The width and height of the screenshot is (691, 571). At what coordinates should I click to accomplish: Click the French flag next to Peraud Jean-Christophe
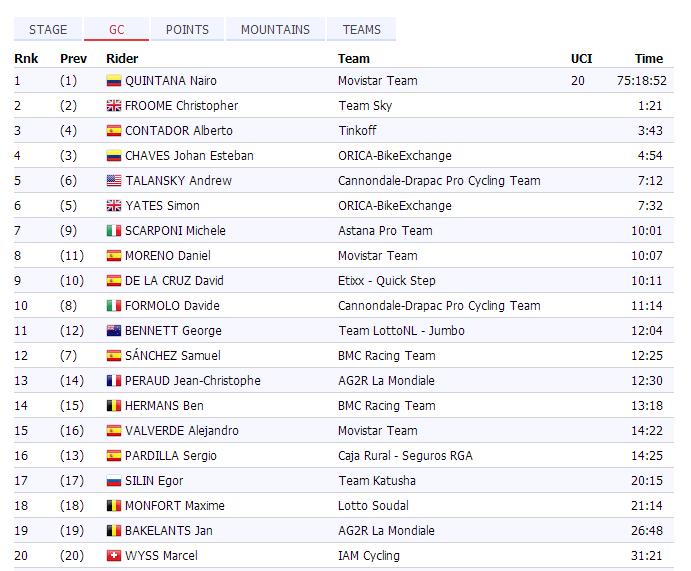pyautogui.click(x=114, y=381)
